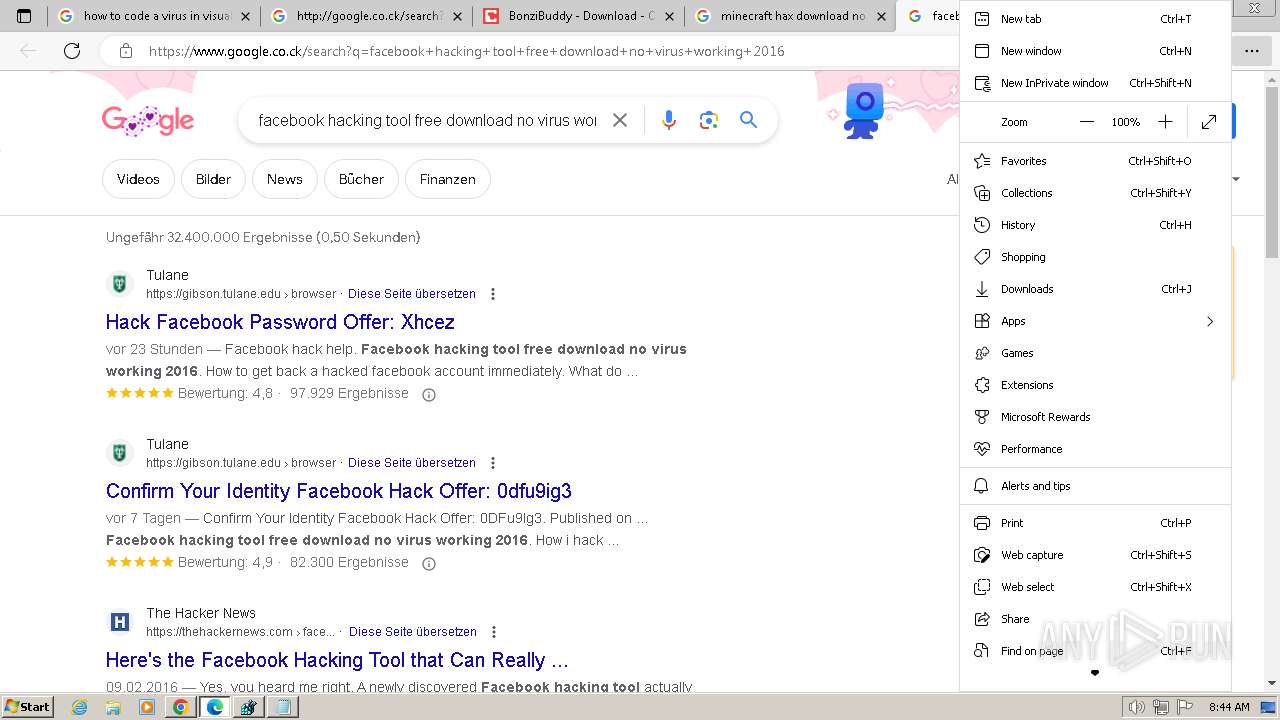Open options for first Tulane result
This screenshot has height=720, width=1280.
click(x=493, y=294)
